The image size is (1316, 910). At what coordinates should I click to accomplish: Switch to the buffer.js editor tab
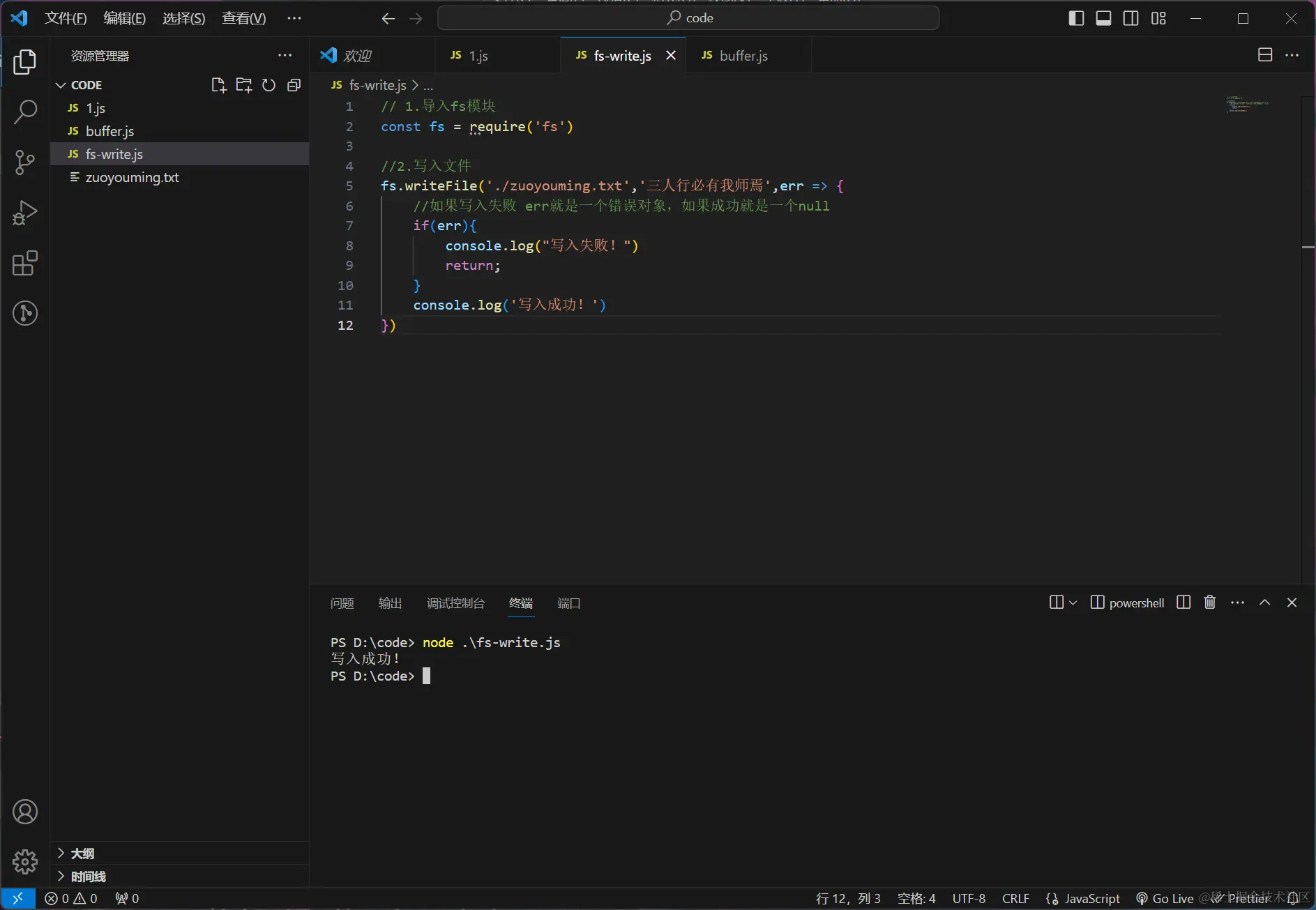pyautogui.click(x=748, y=56)
